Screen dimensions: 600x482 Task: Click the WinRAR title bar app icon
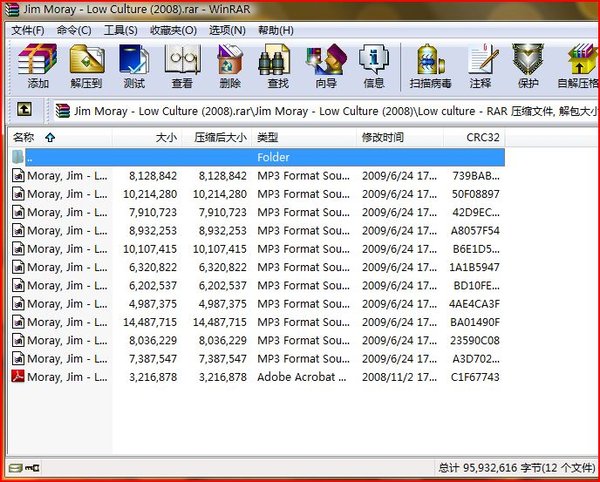click(x=11, y=9)
